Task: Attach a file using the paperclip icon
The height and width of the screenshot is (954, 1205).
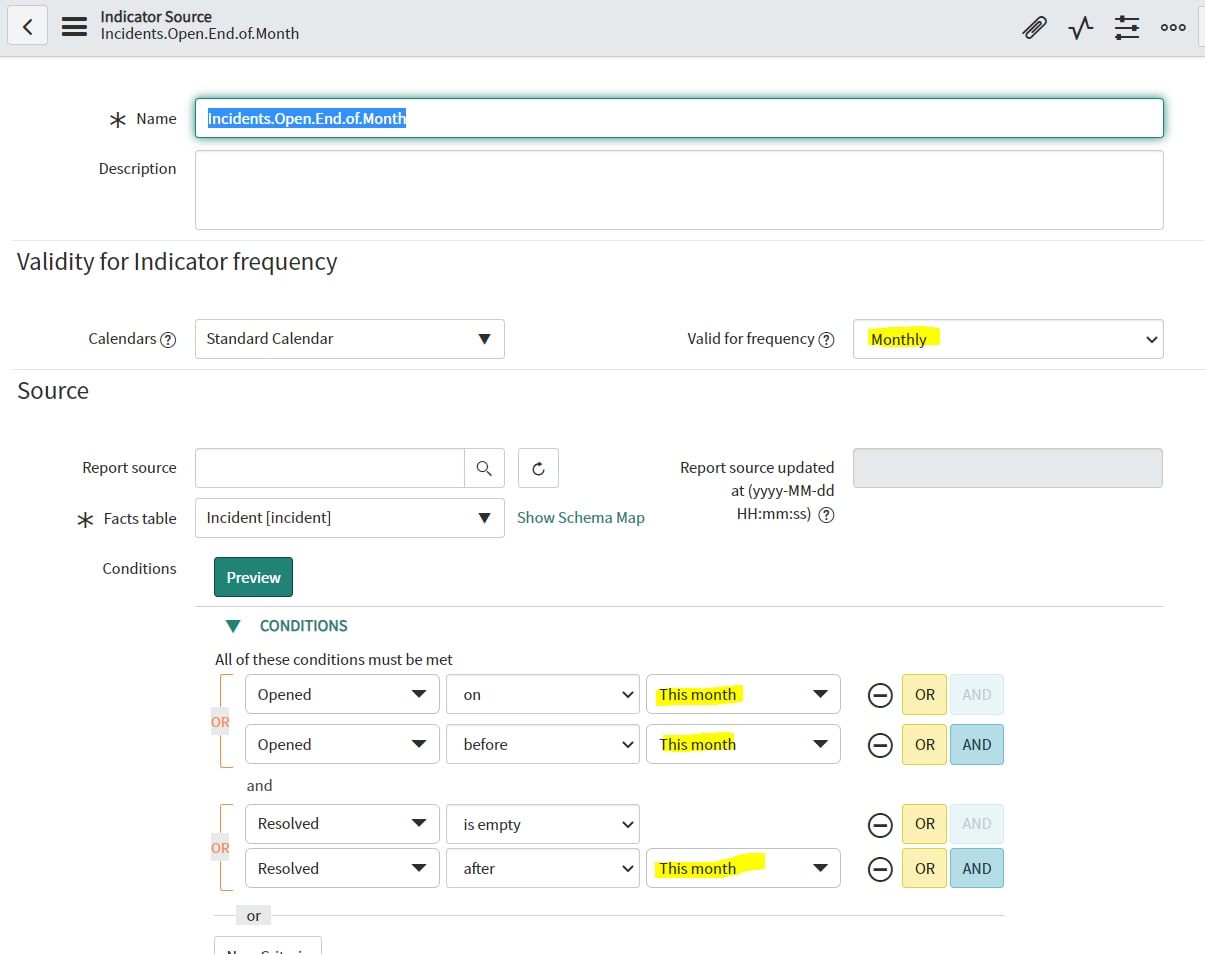Action: pyautogui.click(x=1034, y=27)
